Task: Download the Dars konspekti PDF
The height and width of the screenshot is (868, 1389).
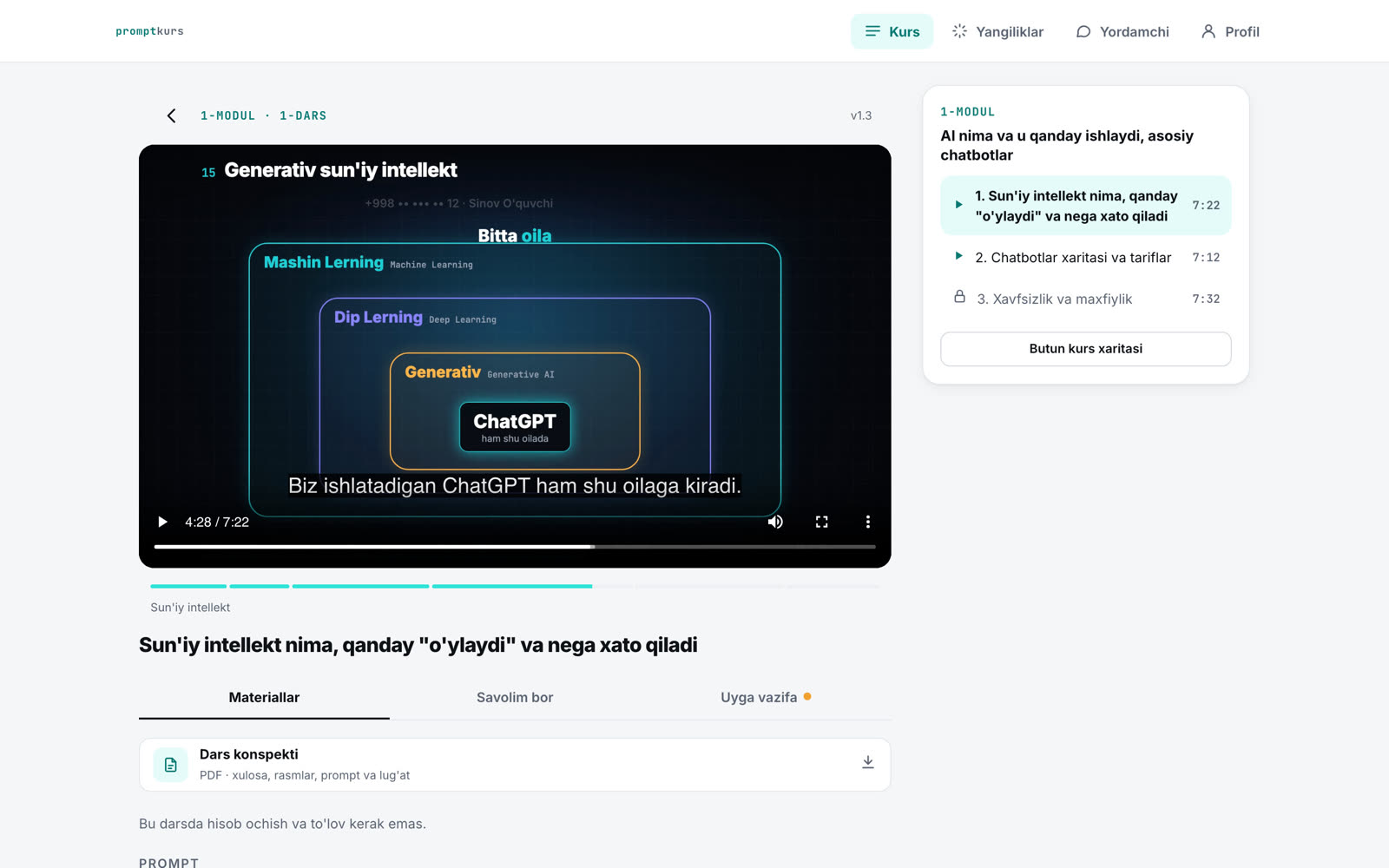Action: [x=867, y=762]
